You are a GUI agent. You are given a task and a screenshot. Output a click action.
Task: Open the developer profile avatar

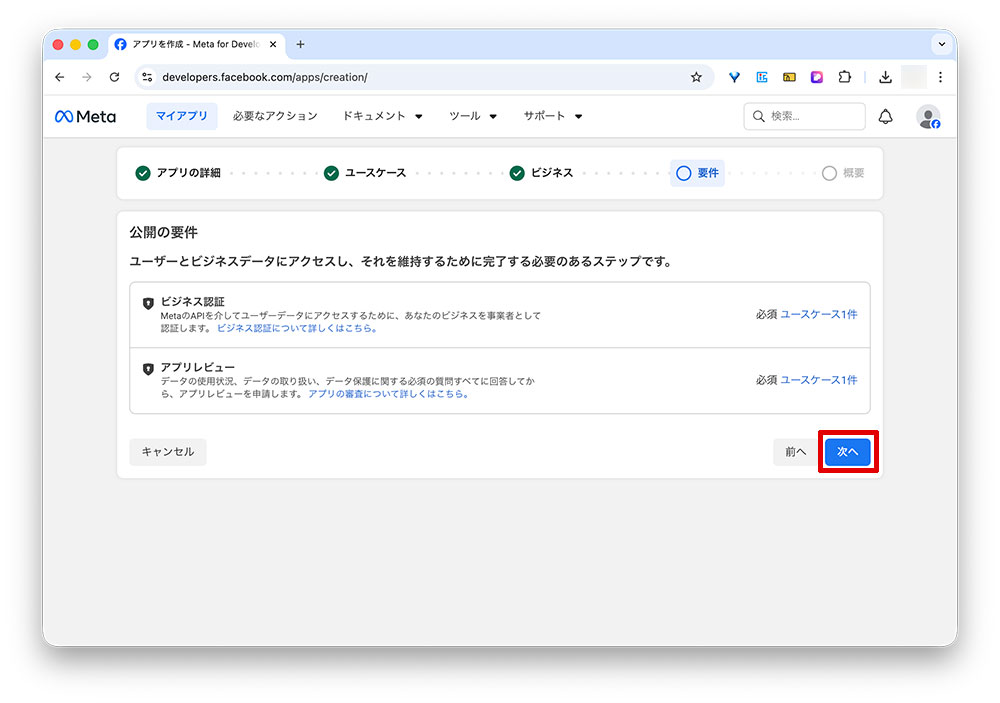pos(928,116)
